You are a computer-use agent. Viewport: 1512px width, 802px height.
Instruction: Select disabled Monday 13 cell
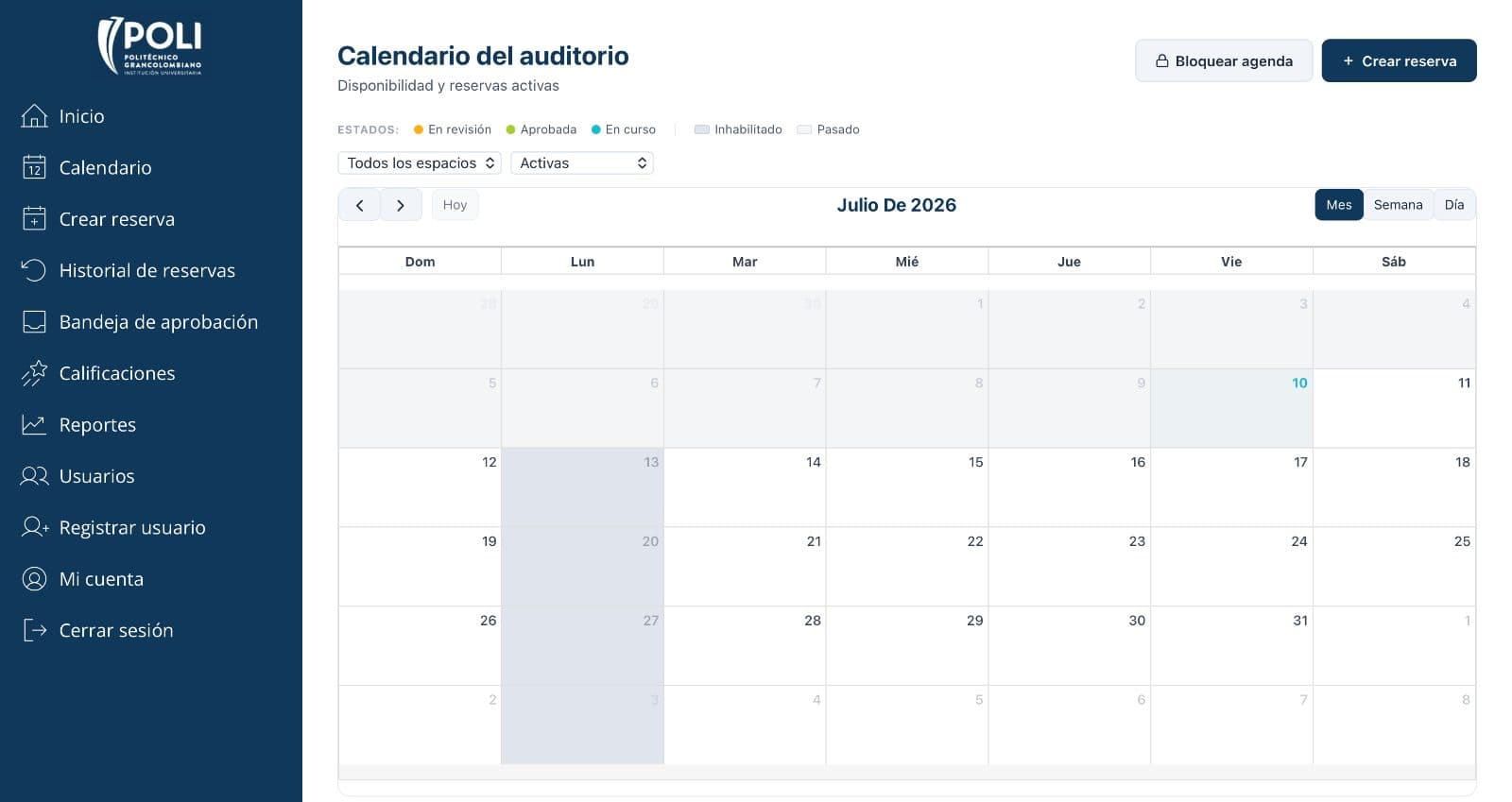tap(582, 487)
